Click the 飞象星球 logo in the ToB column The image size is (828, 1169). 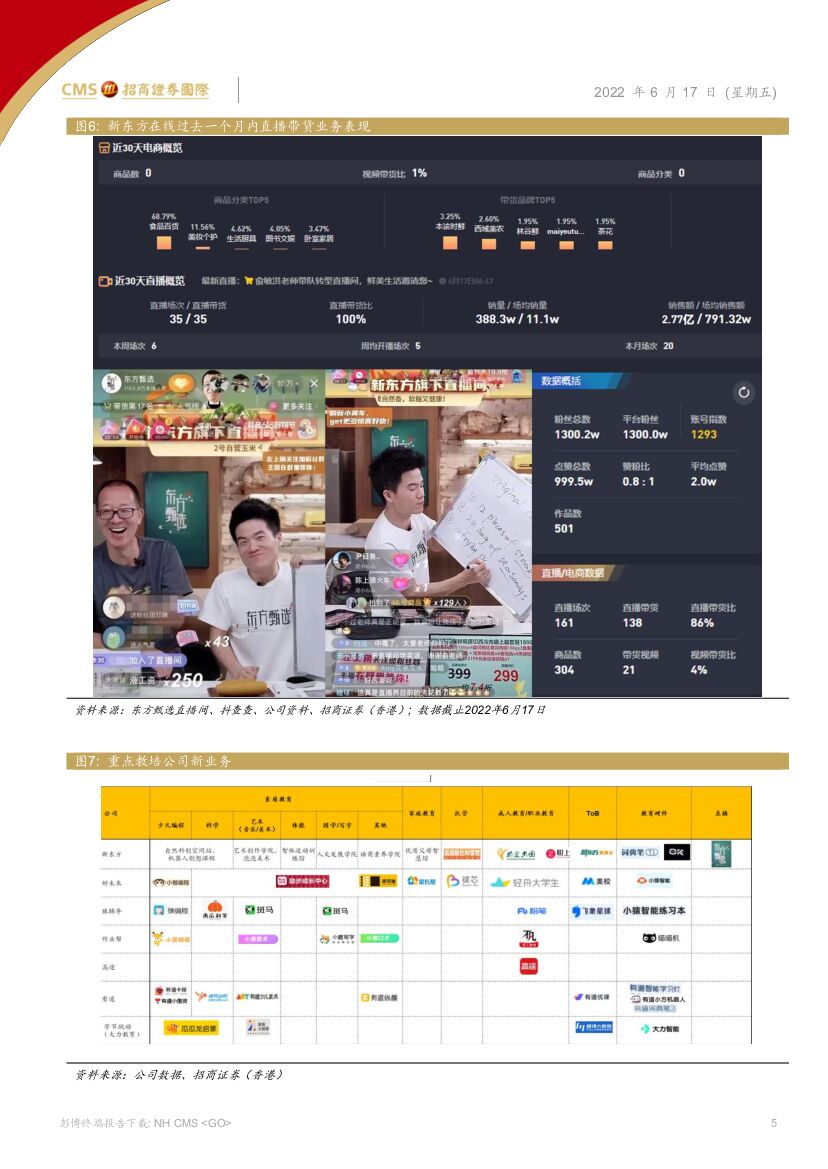pyautogui.click(x=592, y=910)
